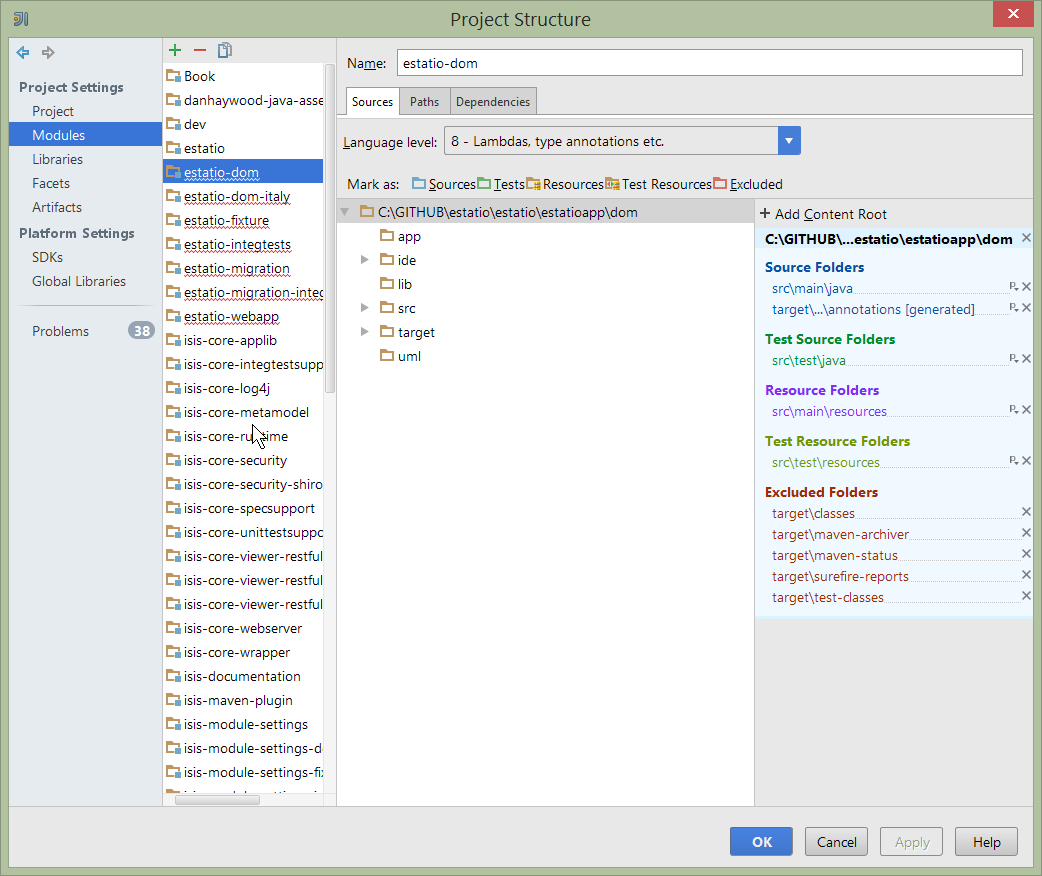Click the green Add module plus icon
Screen dimensions: 1042x876
[x=175, y=51]
